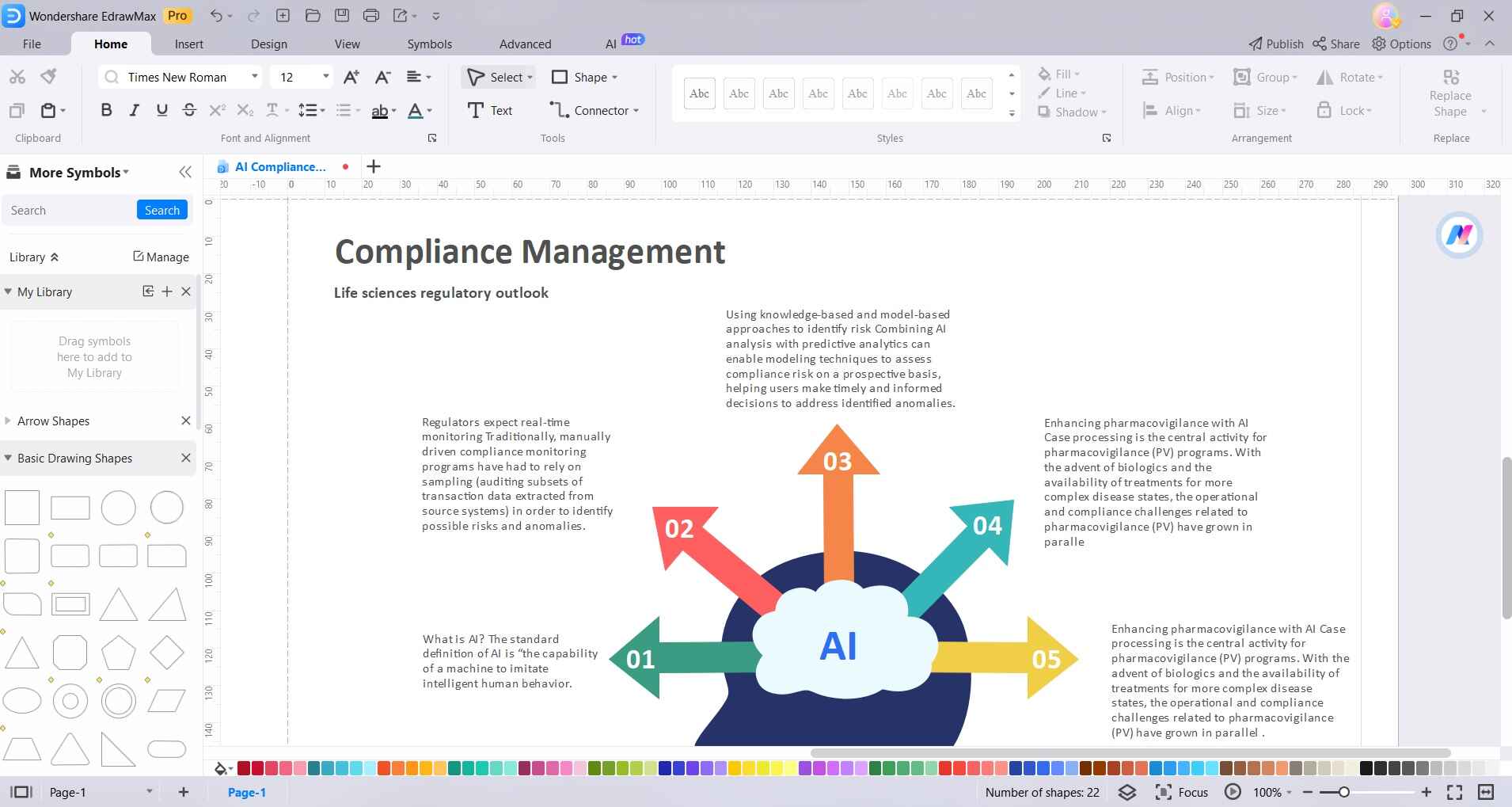Pick the black color swatch in palette
Viewport: 1512px width, 807px height.
pos(1366,768)
